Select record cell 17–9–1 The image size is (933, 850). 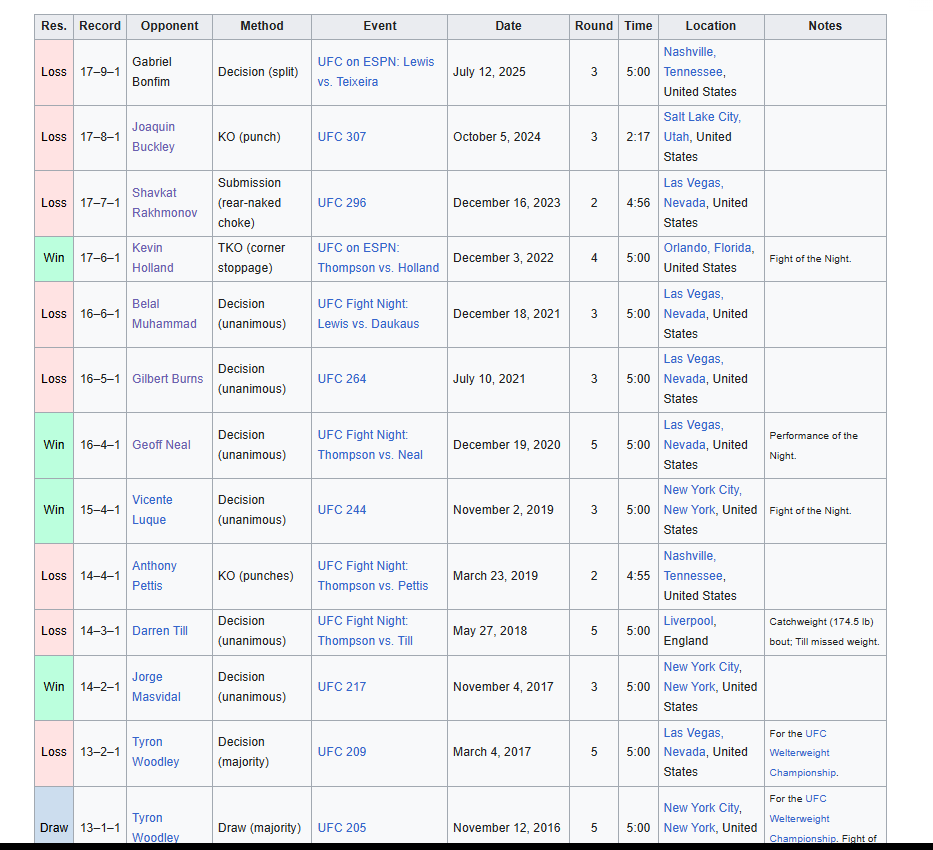pyautogui.click(x=100, y=72)
